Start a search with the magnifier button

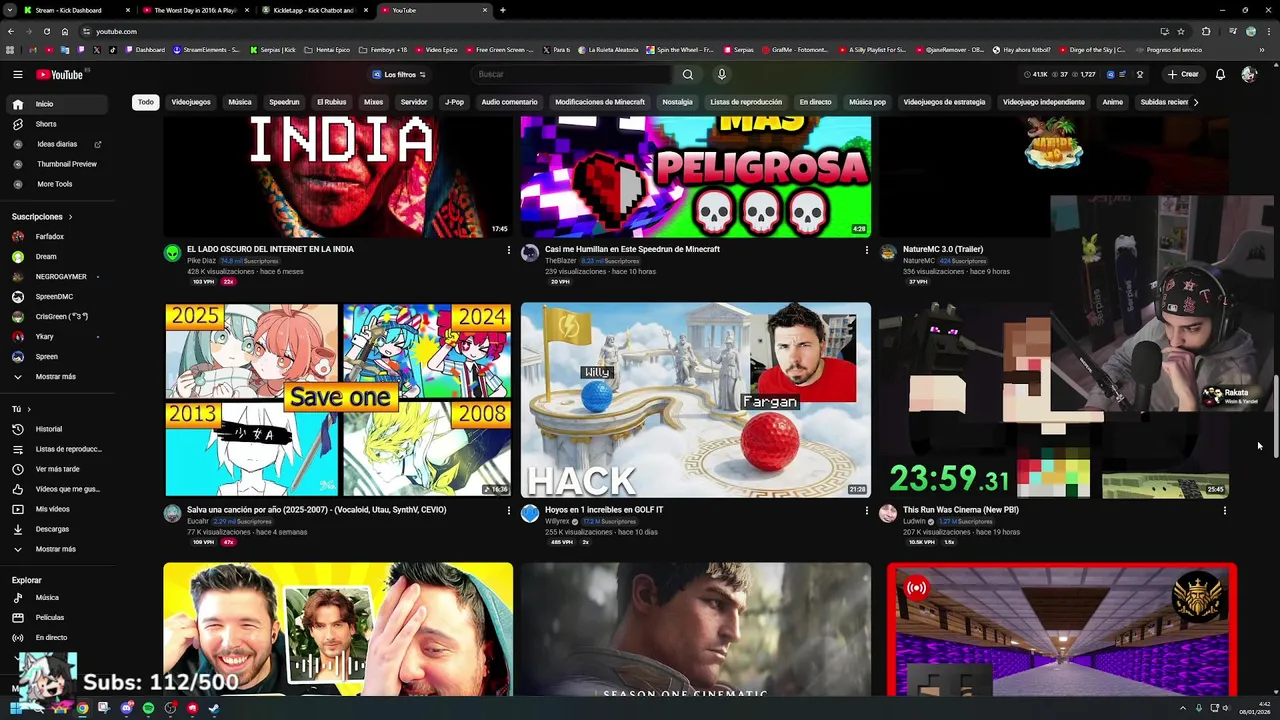click(x=687, y=74)
